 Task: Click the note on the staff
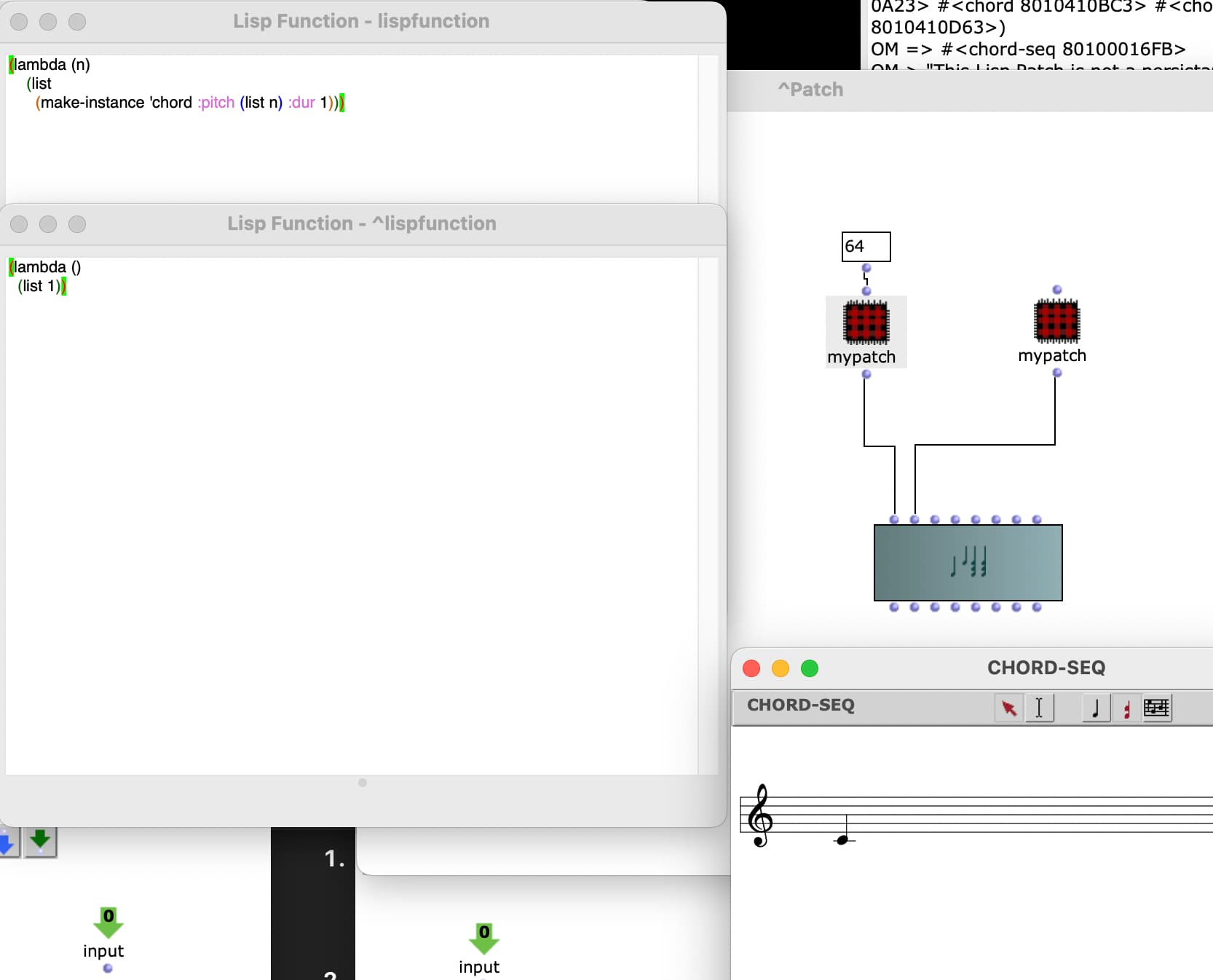coord(842,840)
